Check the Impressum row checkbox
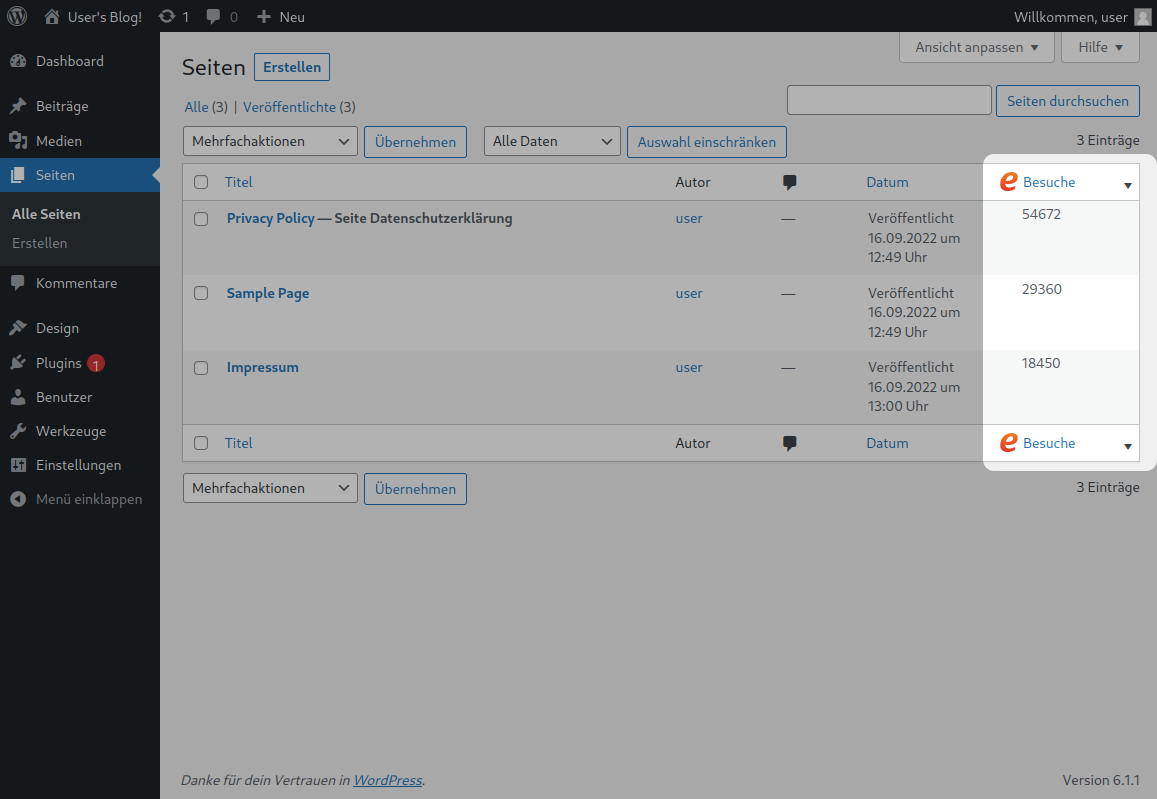This screenshot has height=799, width=1157. (201, 368)
